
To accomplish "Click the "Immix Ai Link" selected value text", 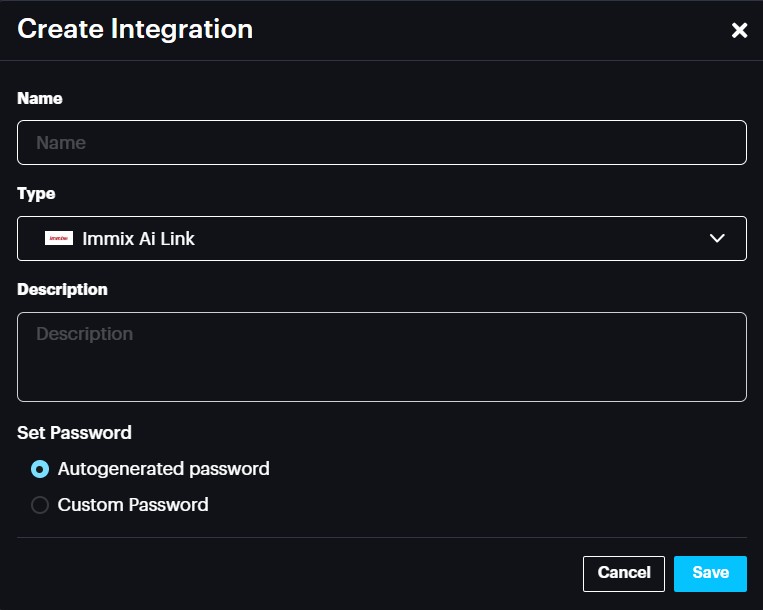I will tap(139, 238).
